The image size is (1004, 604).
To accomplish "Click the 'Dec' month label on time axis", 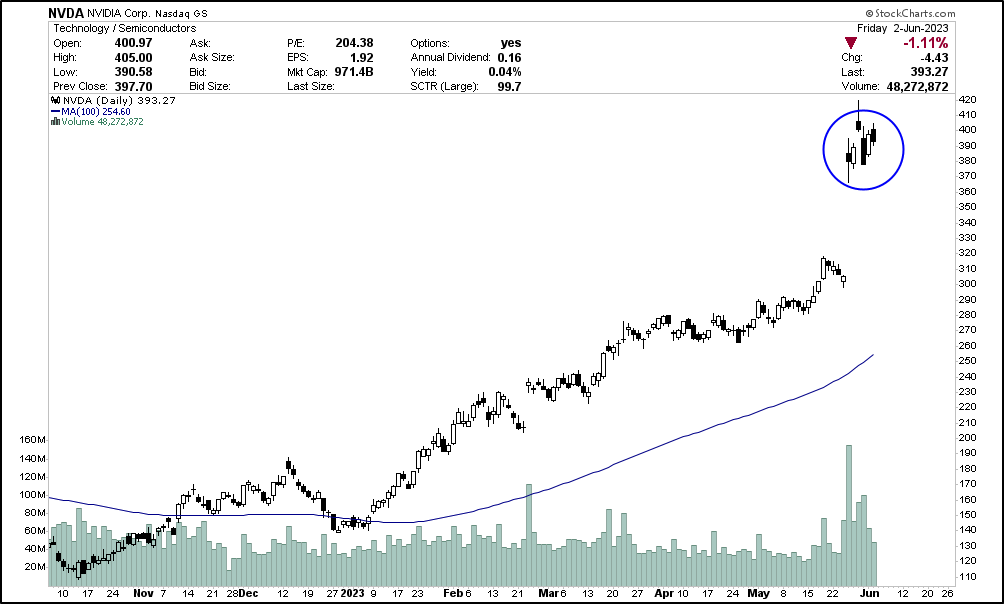I will pos(248,593).
